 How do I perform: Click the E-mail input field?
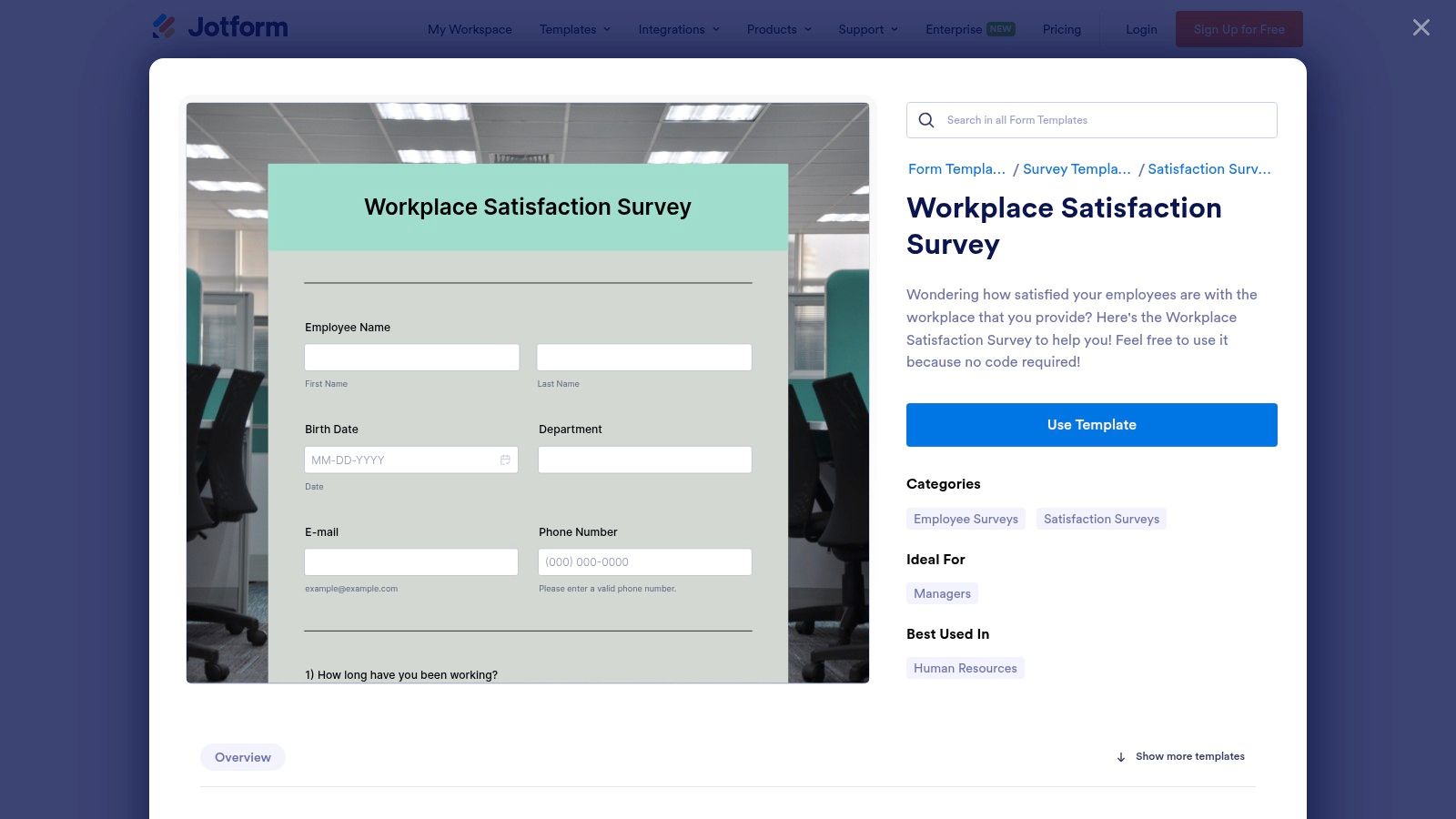pyautogui.click(x=411, y=561)
